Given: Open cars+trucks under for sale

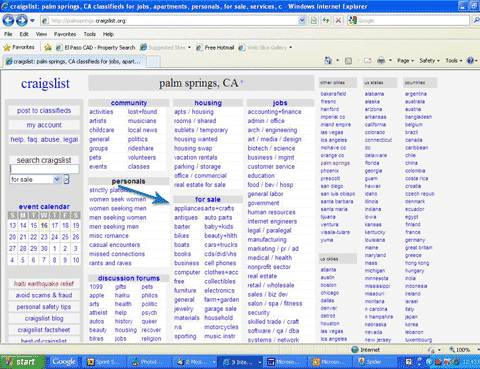Looking at the screenshot, I should [x=221, y=245].
